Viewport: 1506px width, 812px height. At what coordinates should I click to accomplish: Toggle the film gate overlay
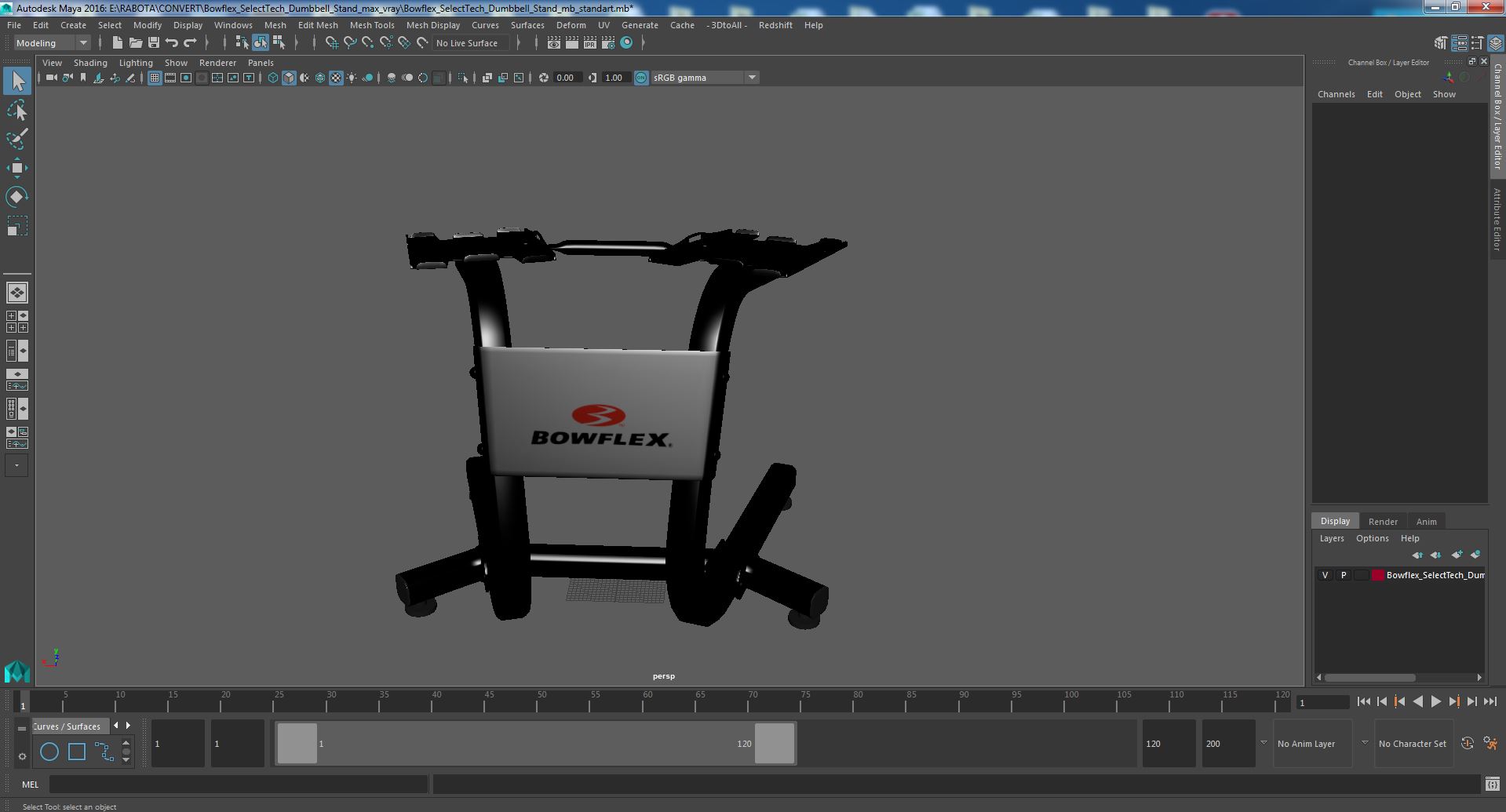tap(170, 78)
